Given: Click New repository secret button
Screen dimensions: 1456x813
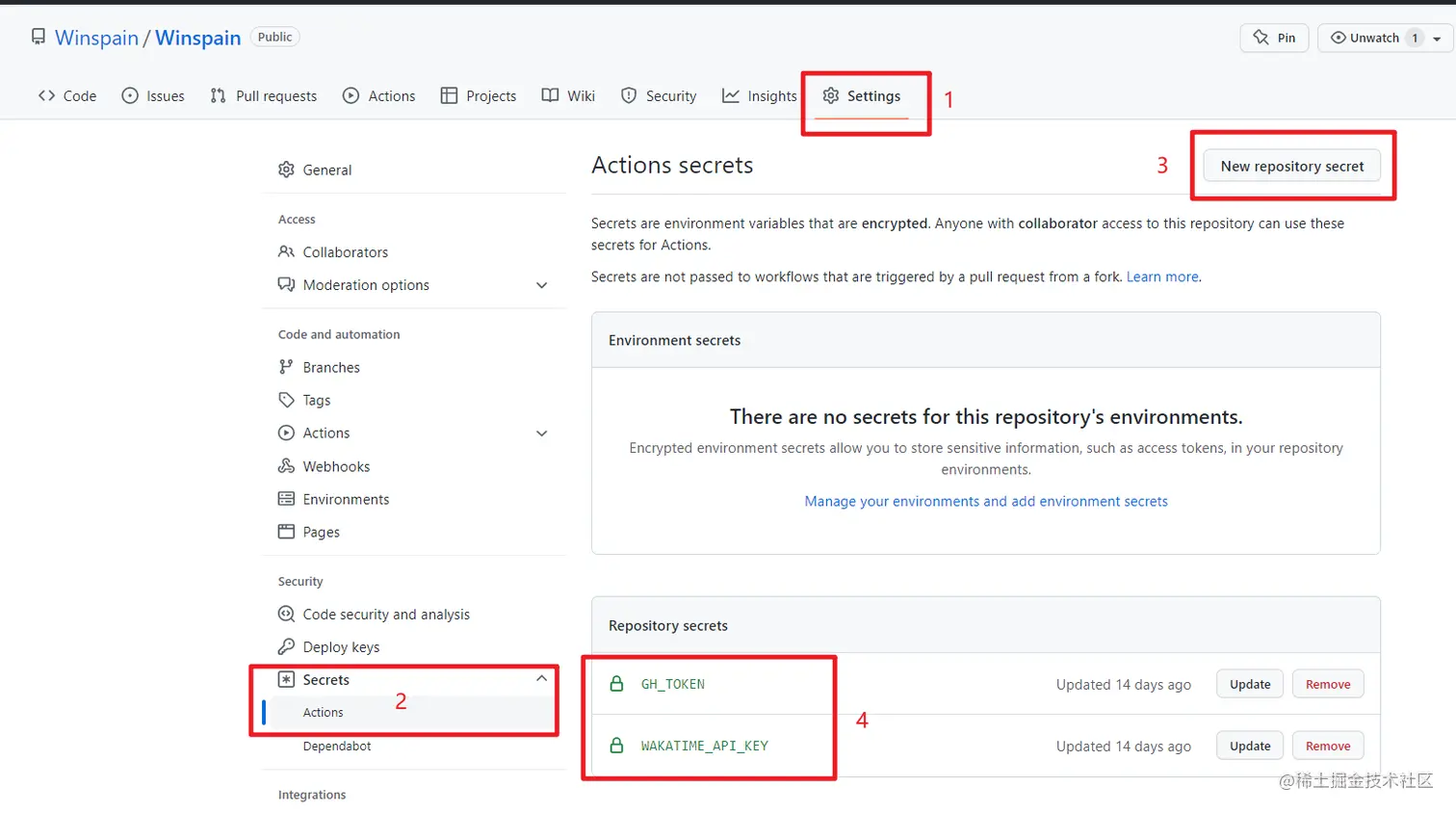Looking at the screenshot, I should click(x=1291, y=166).
